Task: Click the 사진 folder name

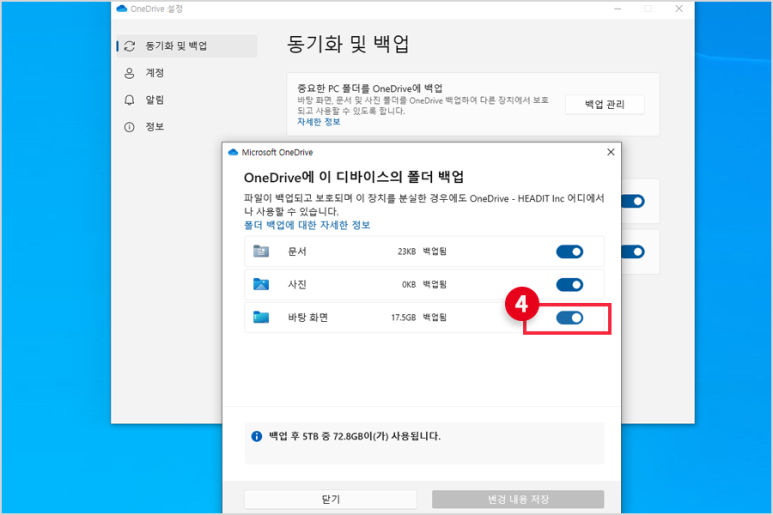Action: tap(297, 284)
